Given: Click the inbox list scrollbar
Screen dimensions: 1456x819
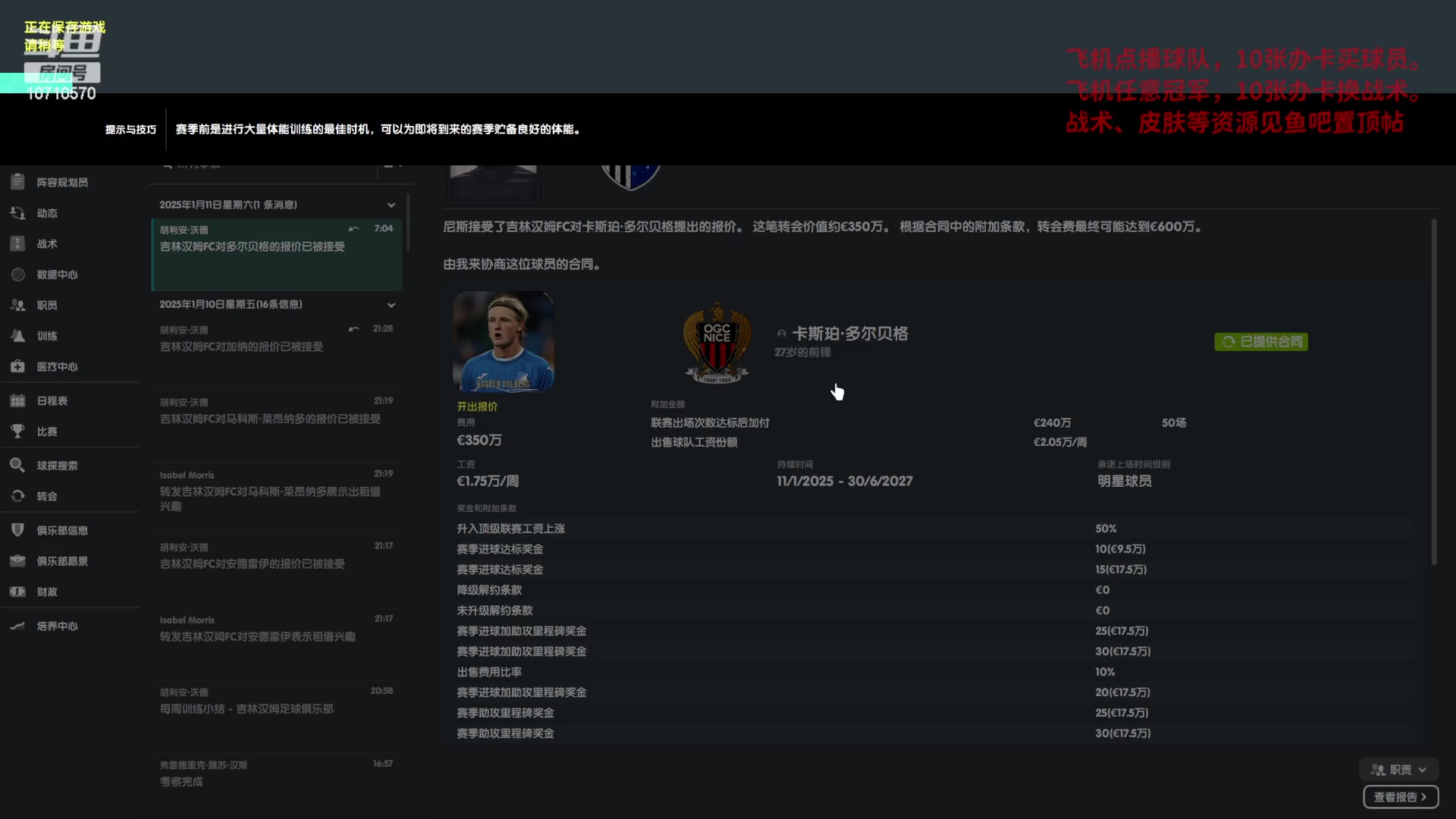Looking at the screenshot, I should pos(408,222).
